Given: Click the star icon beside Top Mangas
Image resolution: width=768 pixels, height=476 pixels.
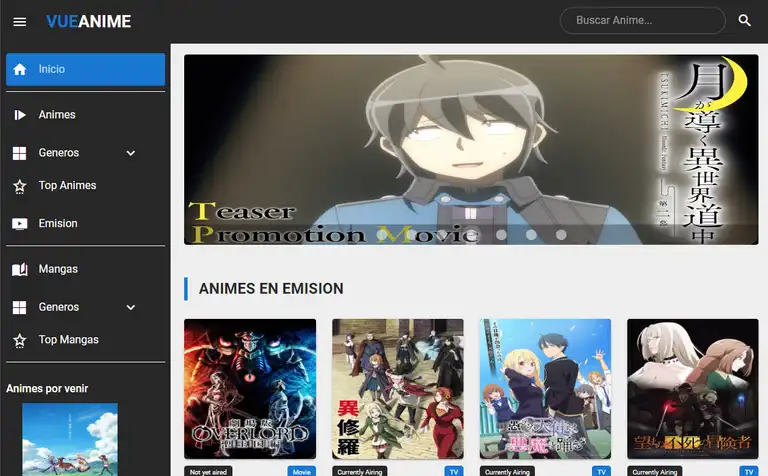Looking at the screenshot, I should coord(20,340).
